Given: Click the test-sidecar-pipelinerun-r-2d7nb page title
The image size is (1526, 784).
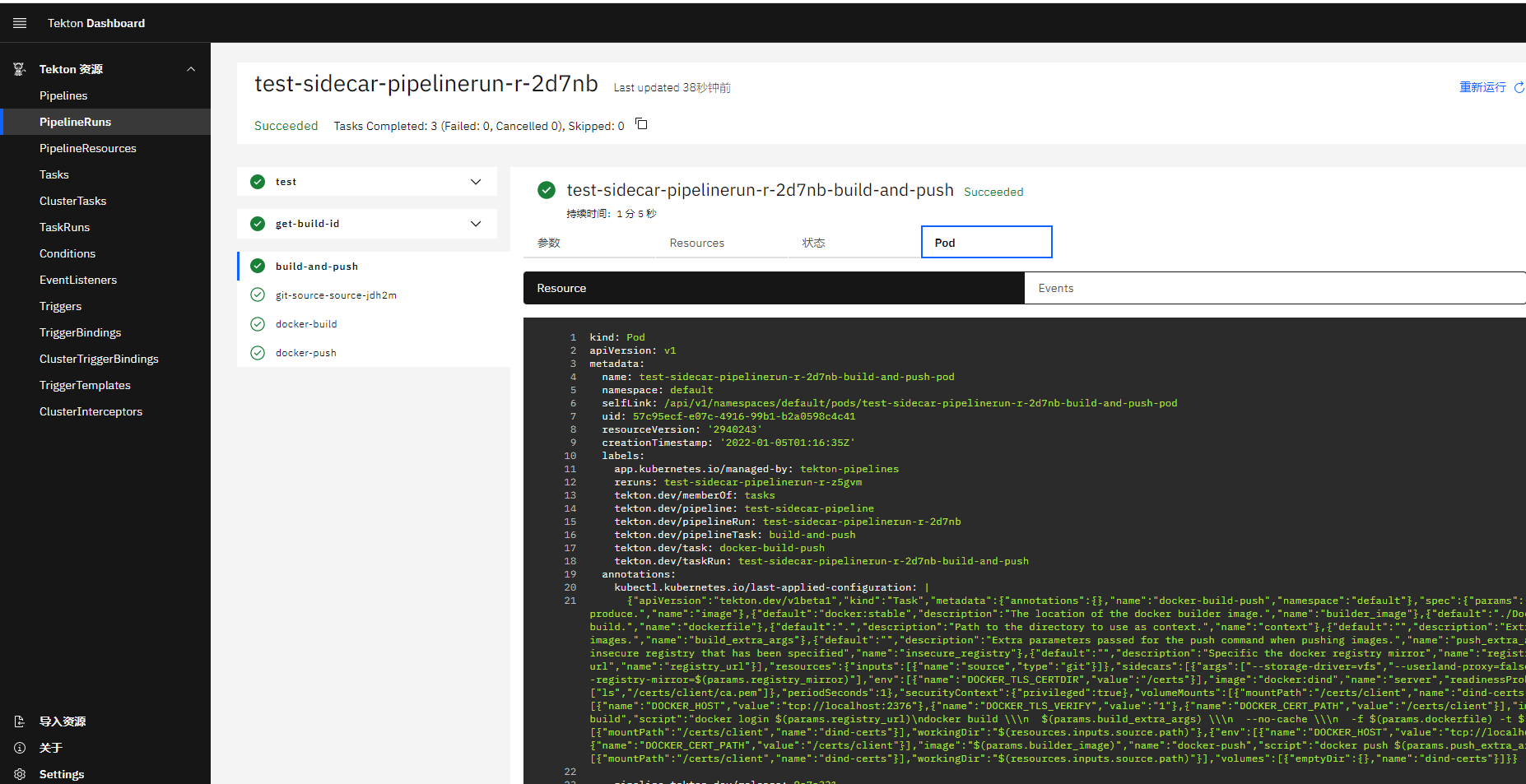Looking at the screenshot, I should pyautogui.click(x=426, y=84).
